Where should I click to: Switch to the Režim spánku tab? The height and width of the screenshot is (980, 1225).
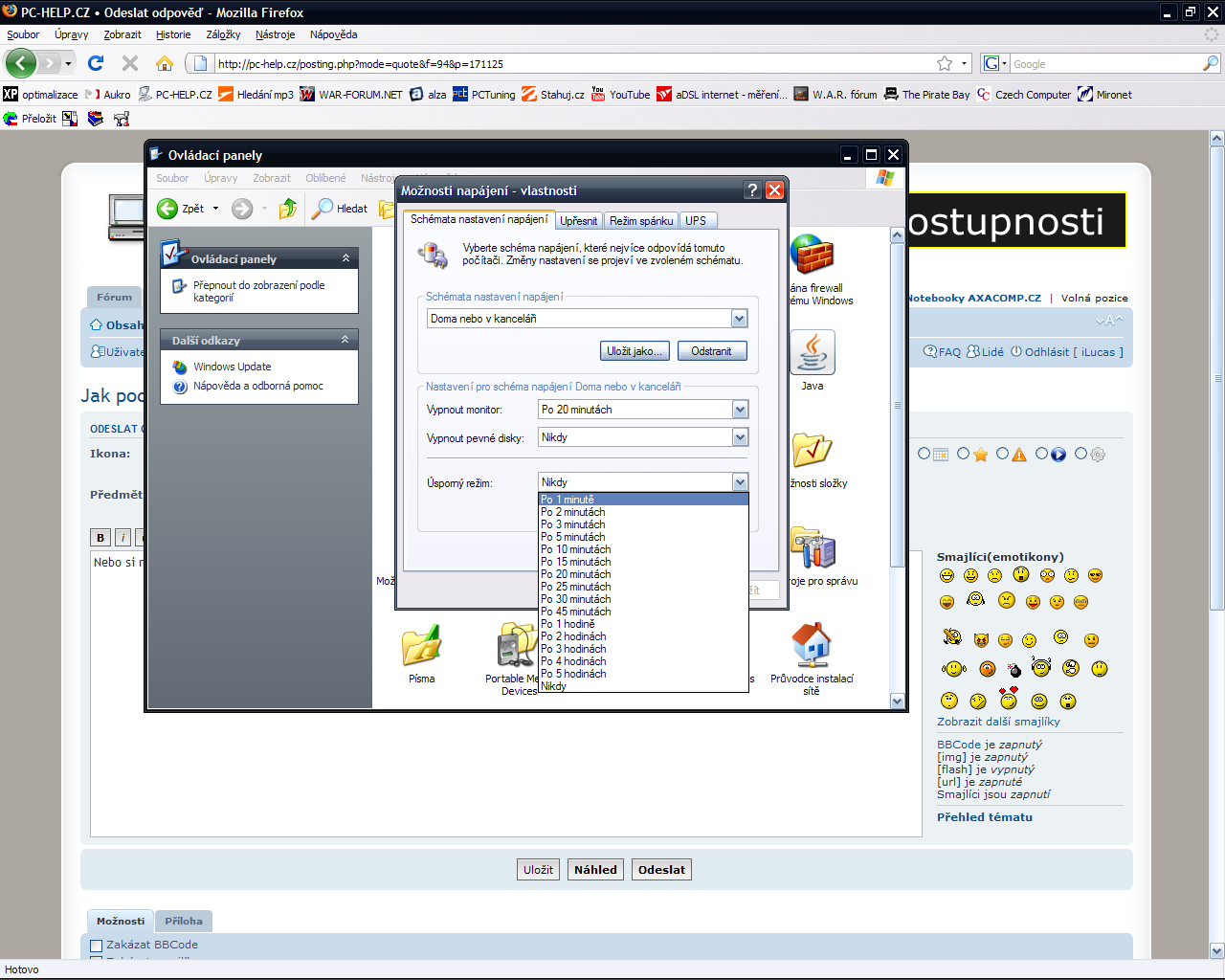point(641,220)
